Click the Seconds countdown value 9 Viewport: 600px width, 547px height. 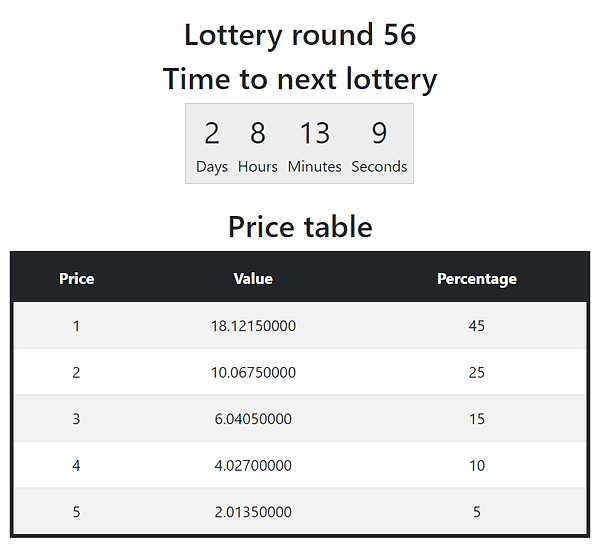379,133
